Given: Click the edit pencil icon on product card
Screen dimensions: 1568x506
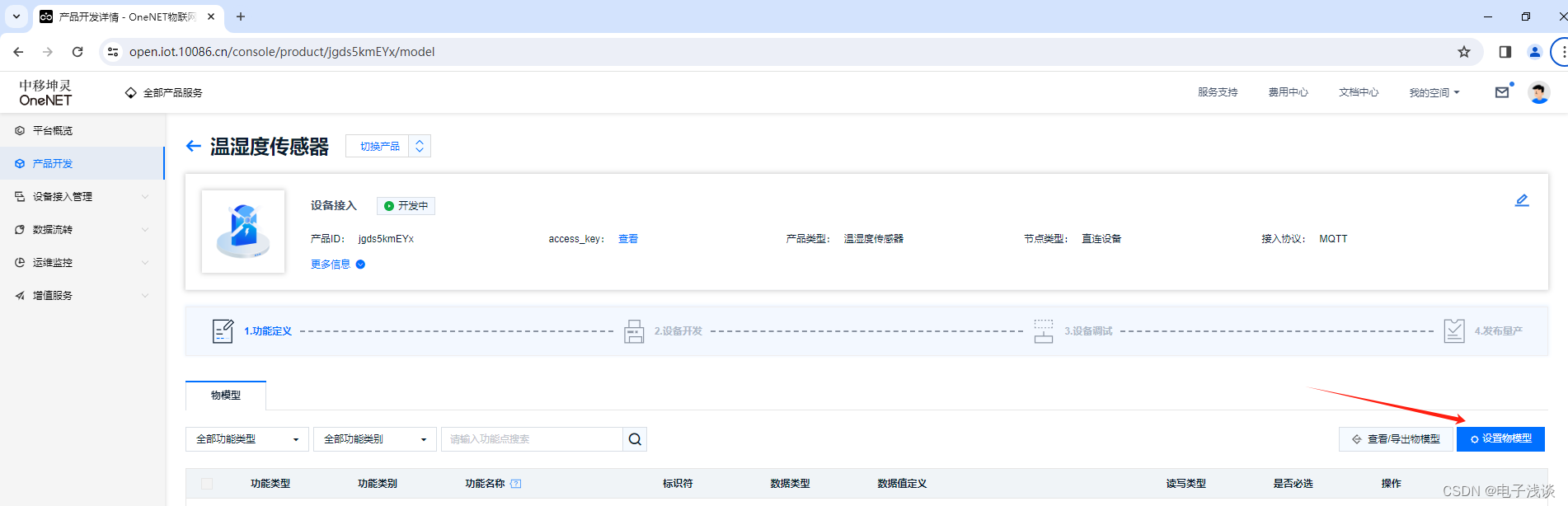Looking at the screenshot, I should click(x=1522, y=200).
